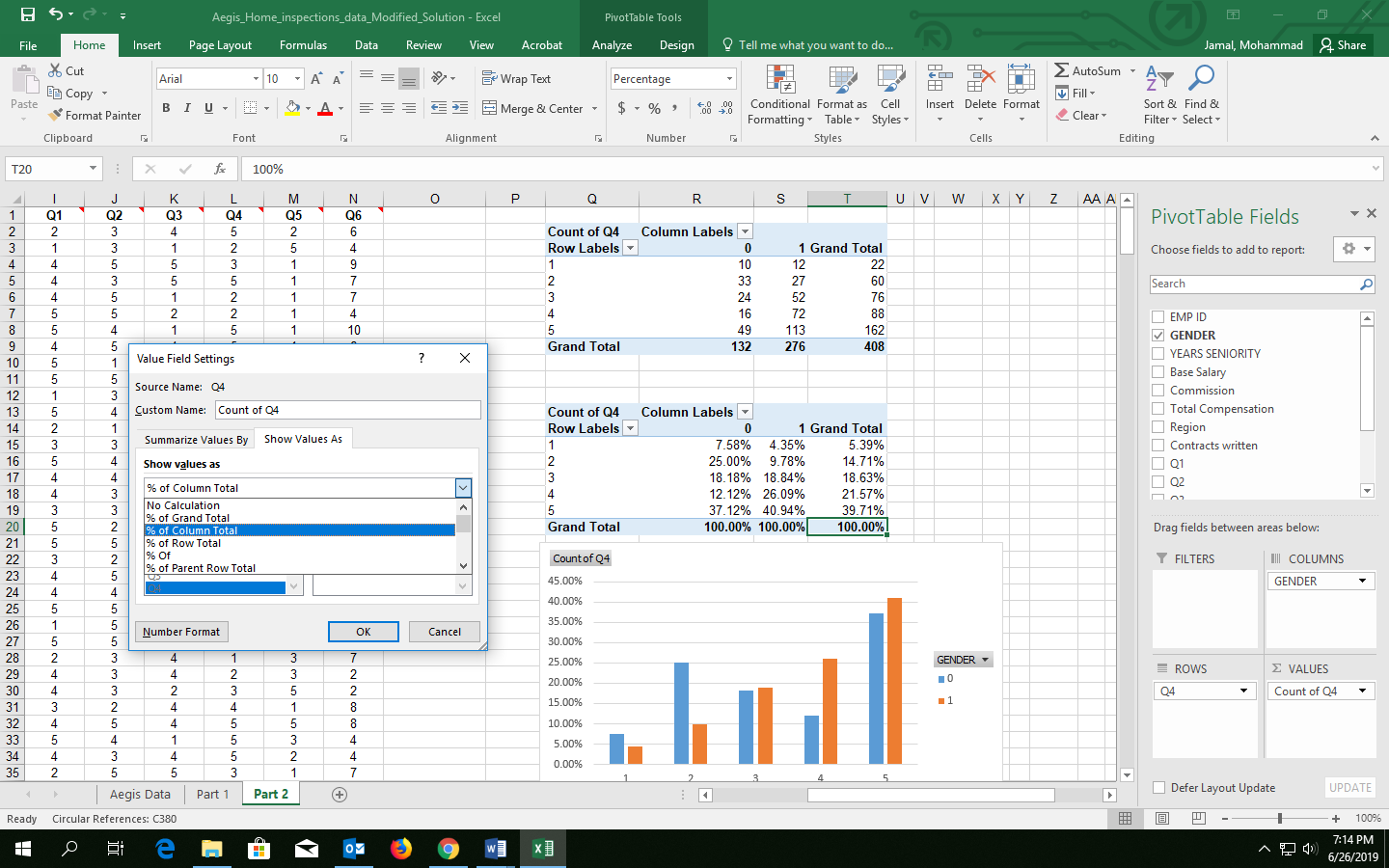This screenshot has width=1389, height=868.
Task: Open the Fill Color picker arrow
Action: tap(309, 108)
